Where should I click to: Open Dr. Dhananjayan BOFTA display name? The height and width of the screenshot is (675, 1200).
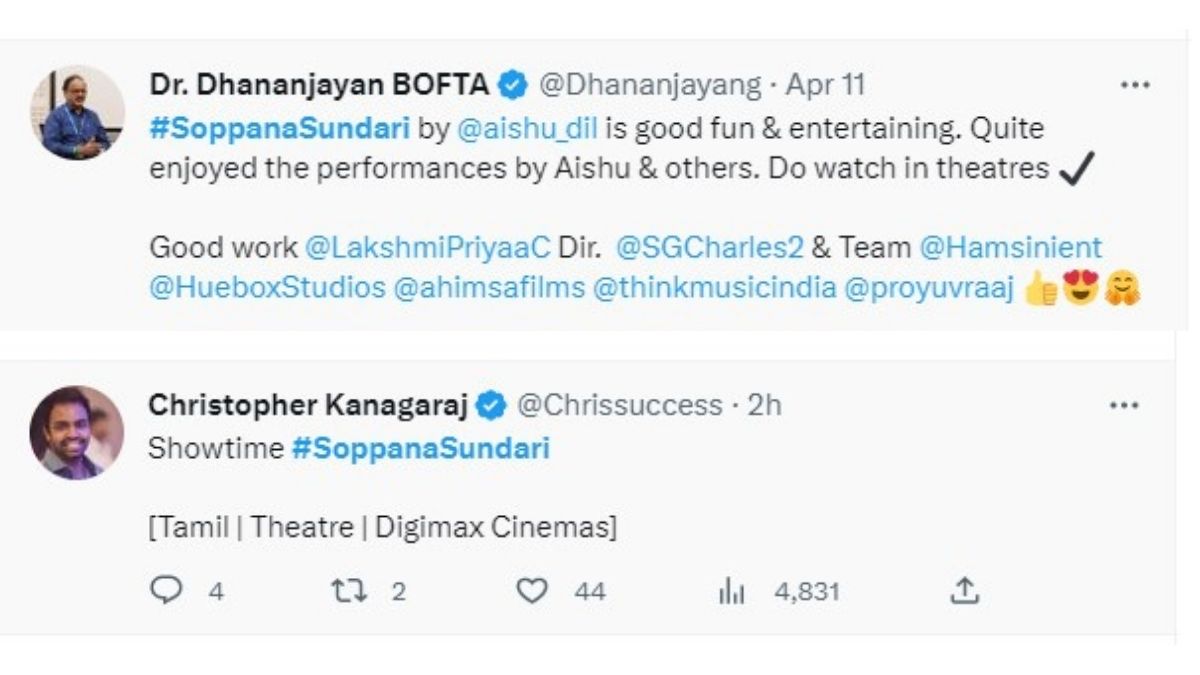tap(320, 86)
